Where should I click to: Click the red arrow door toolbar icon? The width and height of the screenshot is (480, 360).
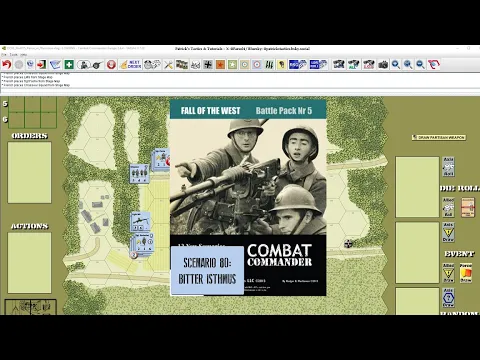[42, 64]
